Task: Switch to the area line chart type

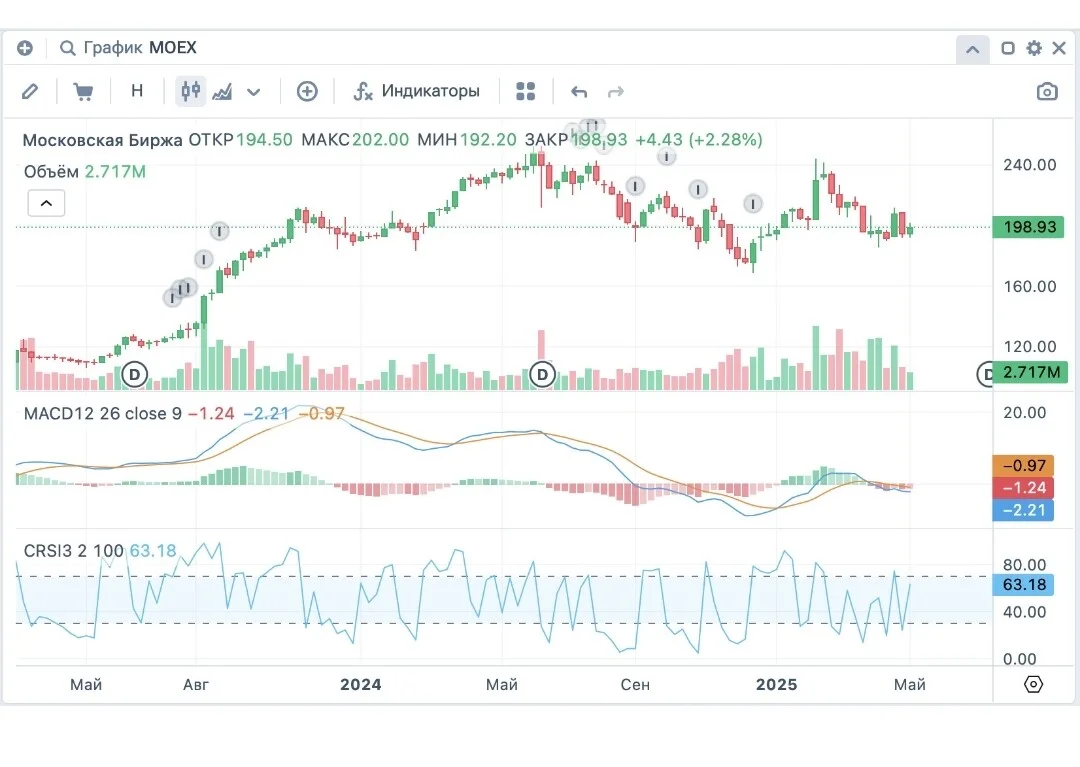Action: (222, 92)
